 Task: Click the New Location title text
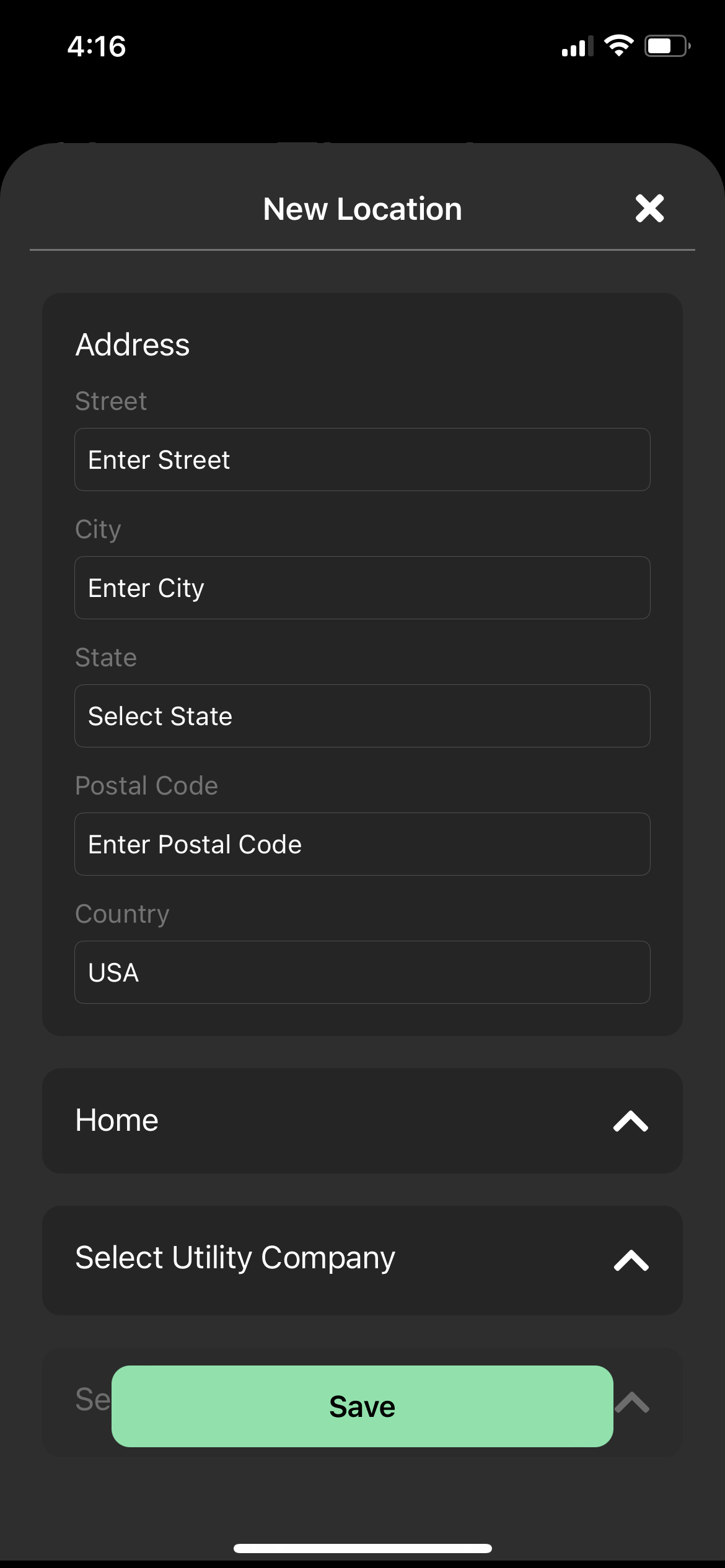coord(362,209)
